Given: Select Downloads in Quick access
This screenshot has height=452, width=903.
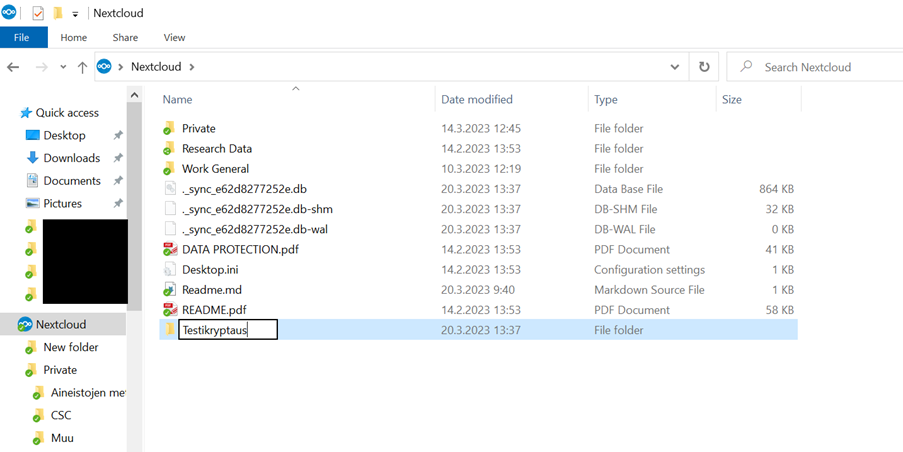Looking at the screenshot, I should 71,158.
